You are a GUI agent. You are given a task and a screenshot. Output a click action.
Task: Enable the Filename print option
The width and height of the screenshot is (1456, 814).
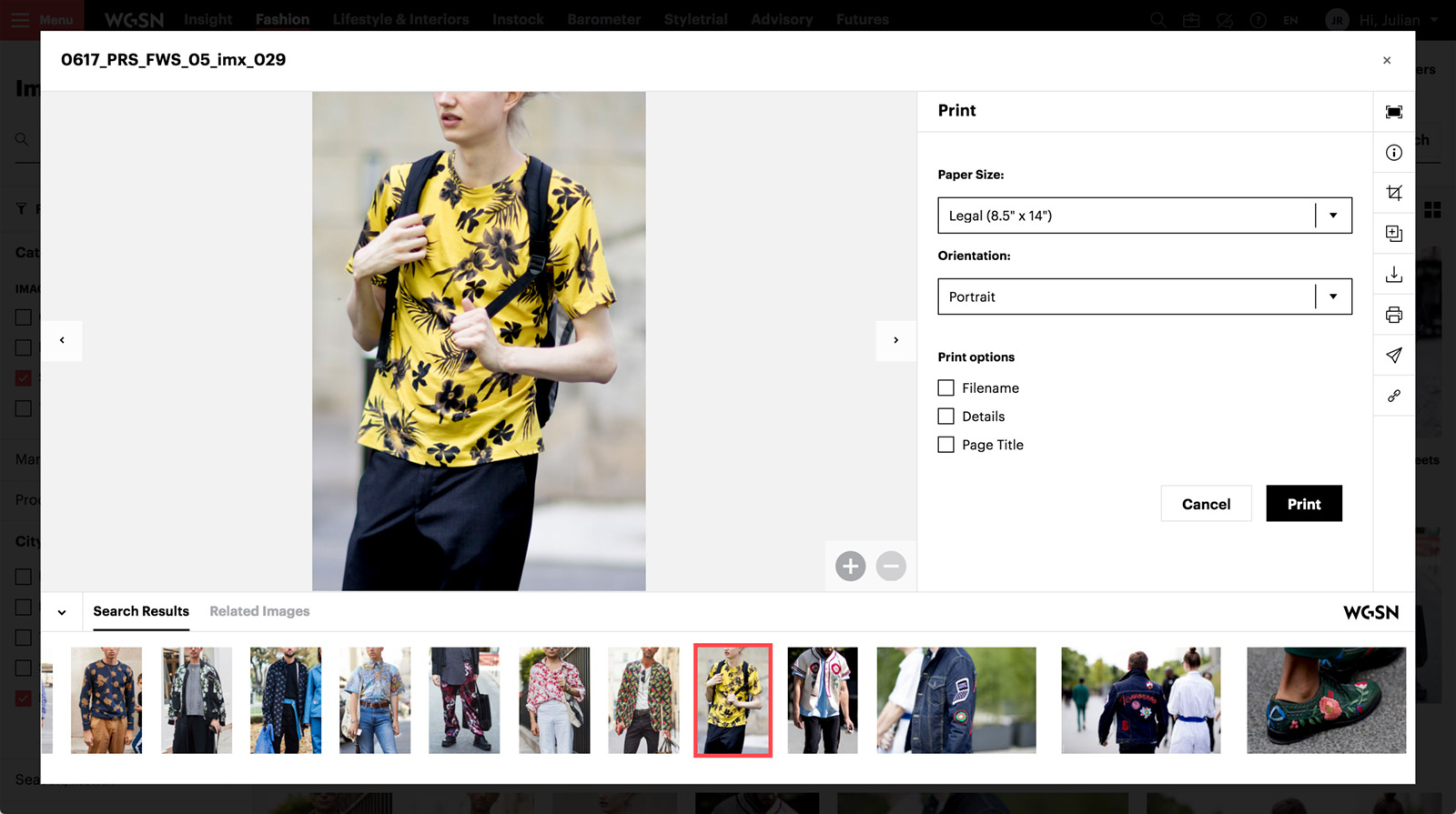tap(946, 388)
